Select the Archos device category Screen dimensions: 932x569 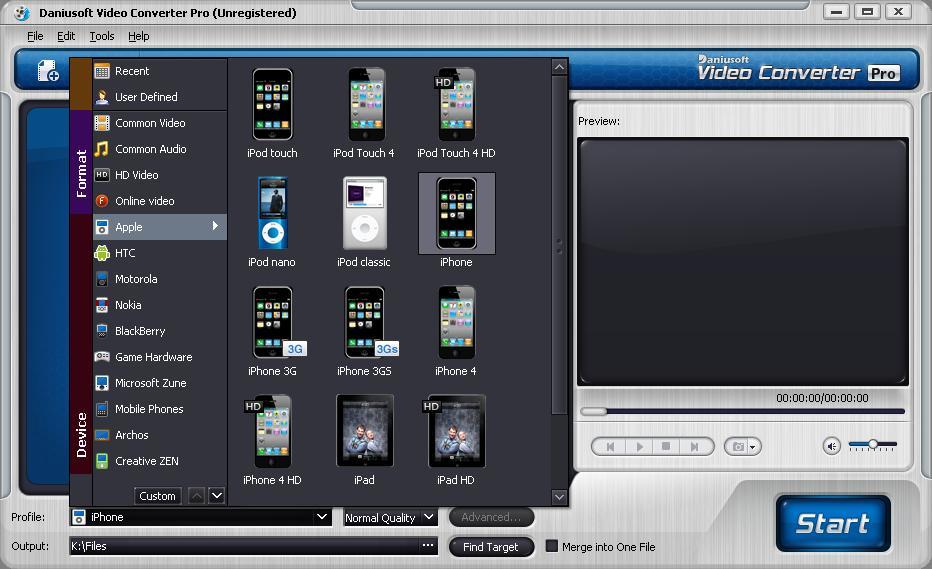160,435
